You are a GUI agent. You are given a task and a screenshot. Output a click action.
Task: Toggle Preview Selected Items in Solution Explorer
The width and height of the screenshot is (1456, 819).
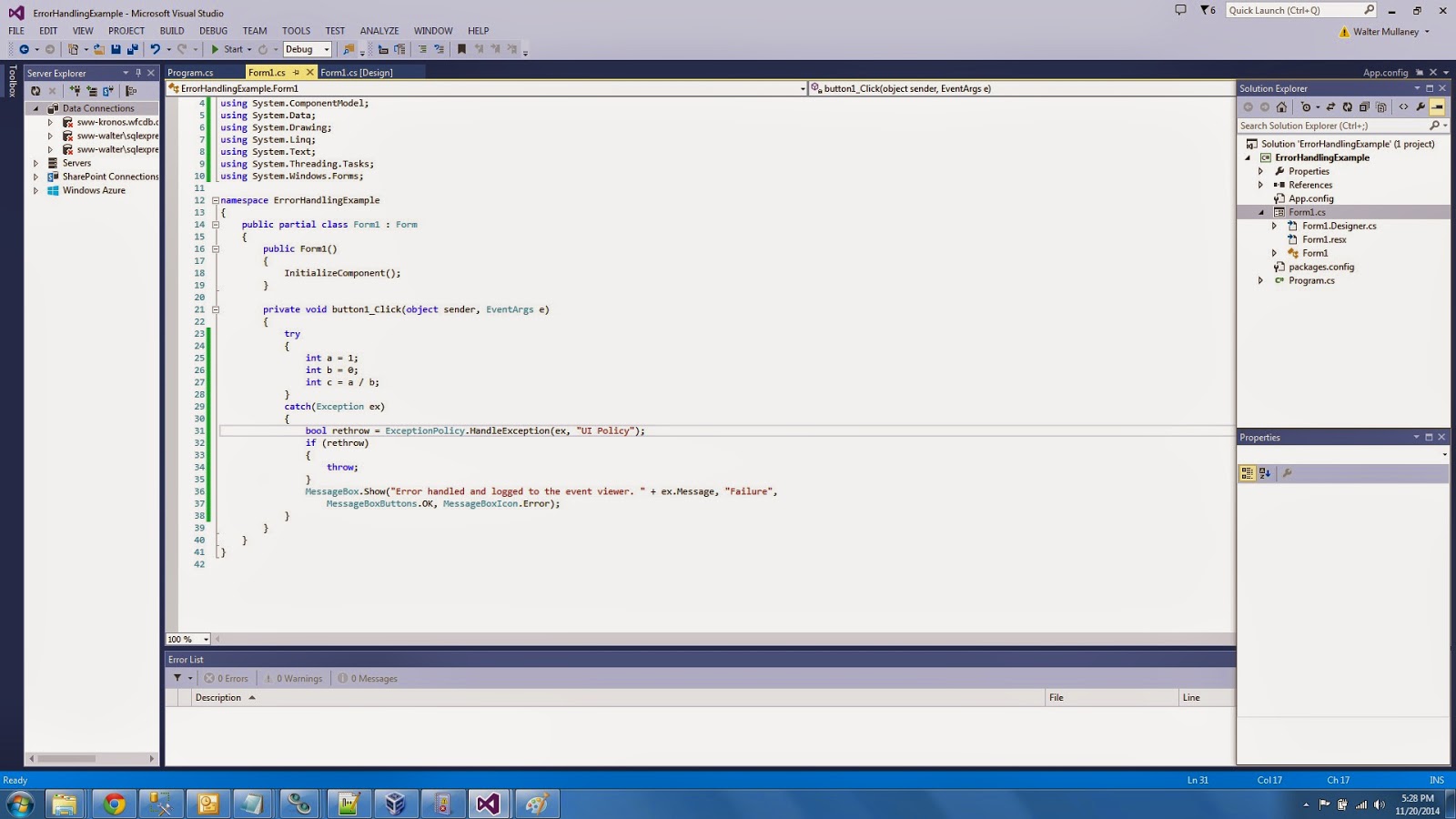pos(1438,106)
